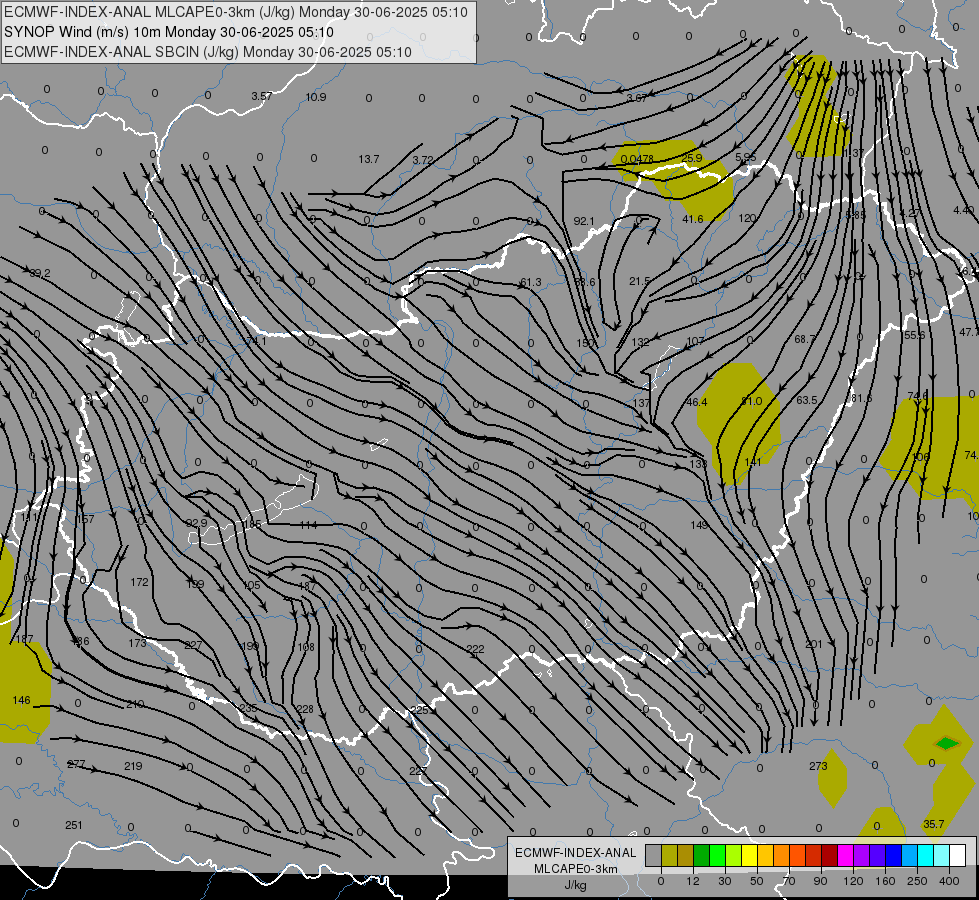Click the map value 92.1

pos(584,221)
